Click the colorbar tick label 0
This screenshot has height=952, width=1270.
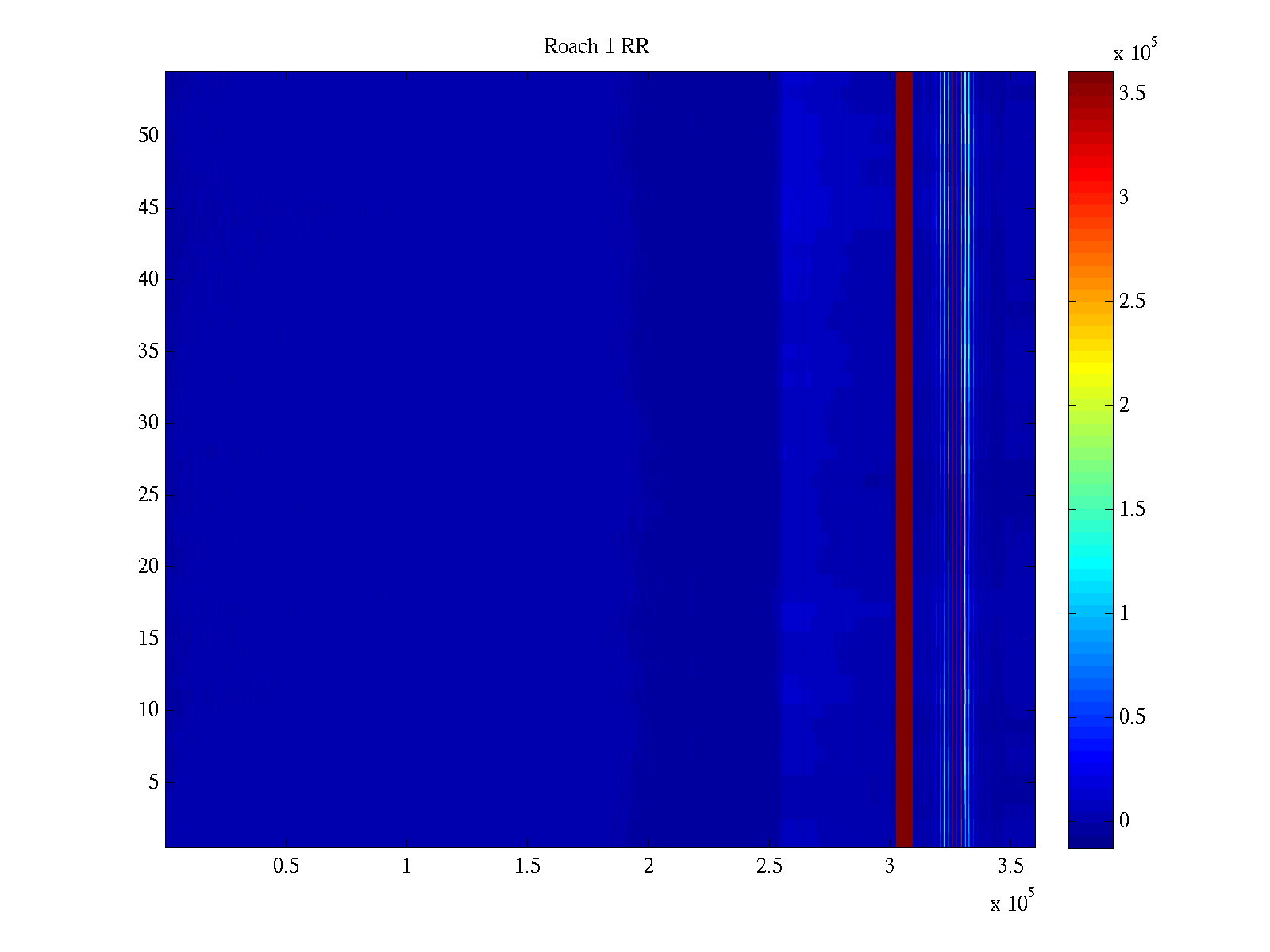point(1124,821)
